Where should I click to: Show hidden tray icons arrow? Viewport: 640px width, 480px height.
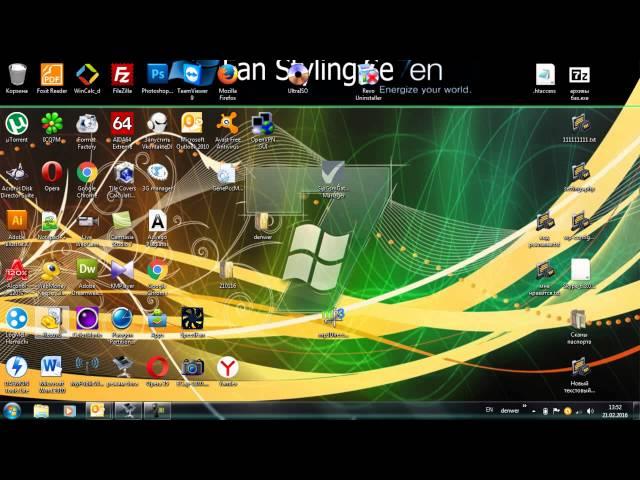point(534,411)
